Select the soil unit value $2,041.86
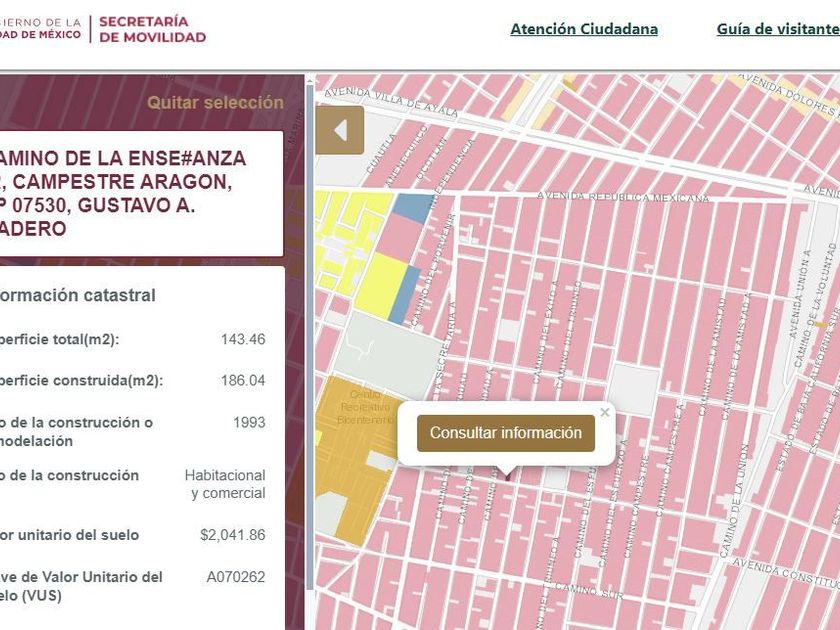 tap(232, 535)
